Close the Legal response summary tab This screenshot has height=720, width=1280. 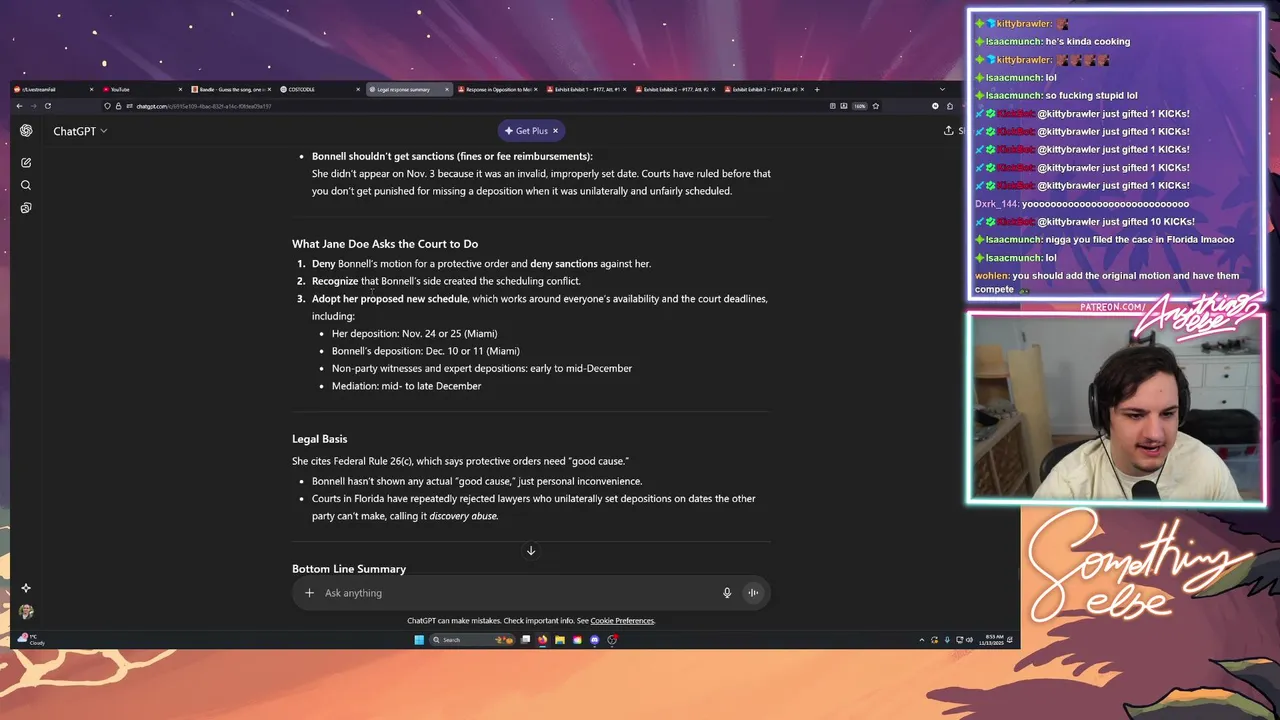coord(447,90)
